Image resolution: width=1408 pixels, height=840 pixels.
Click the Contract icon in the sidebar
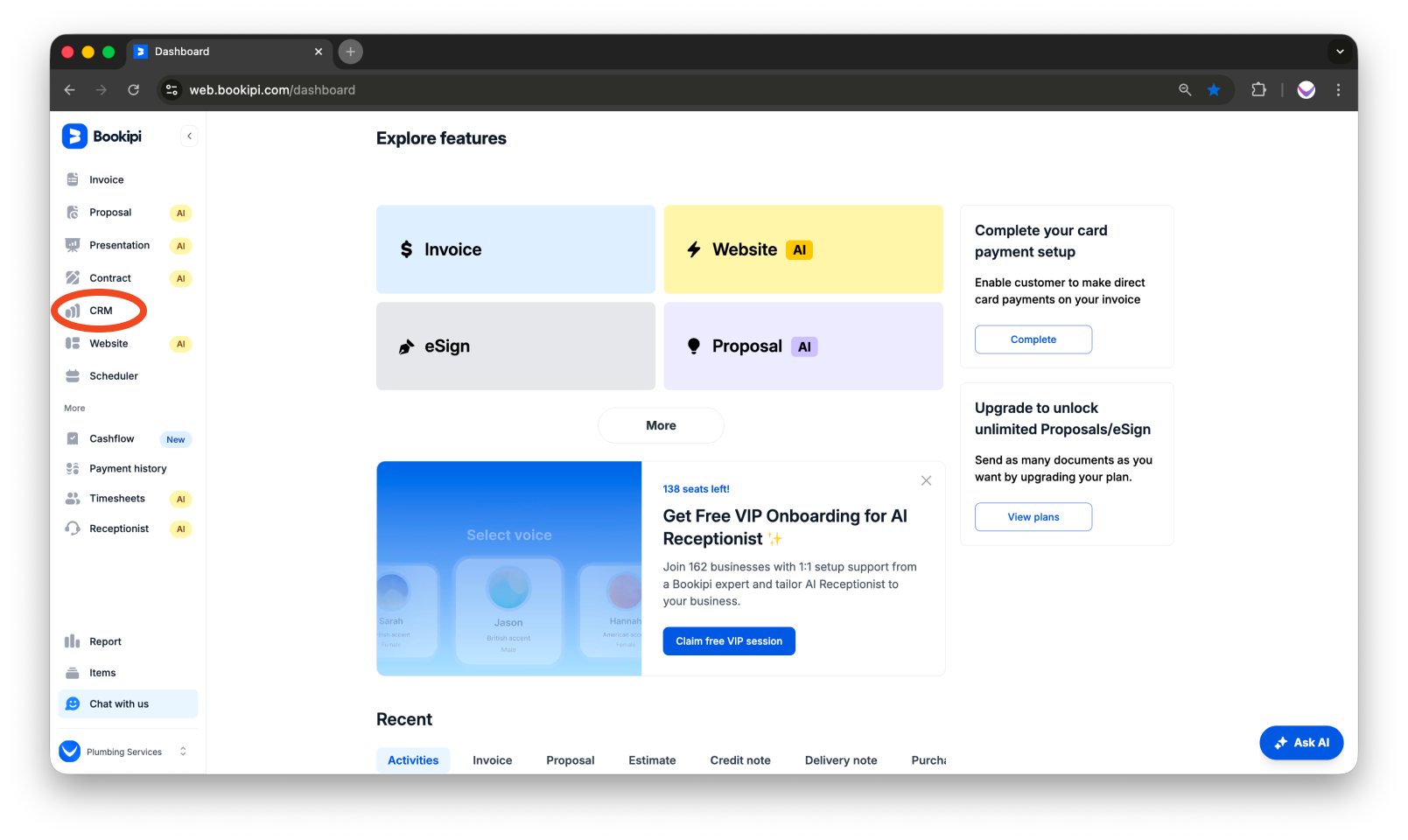point(74,277)
